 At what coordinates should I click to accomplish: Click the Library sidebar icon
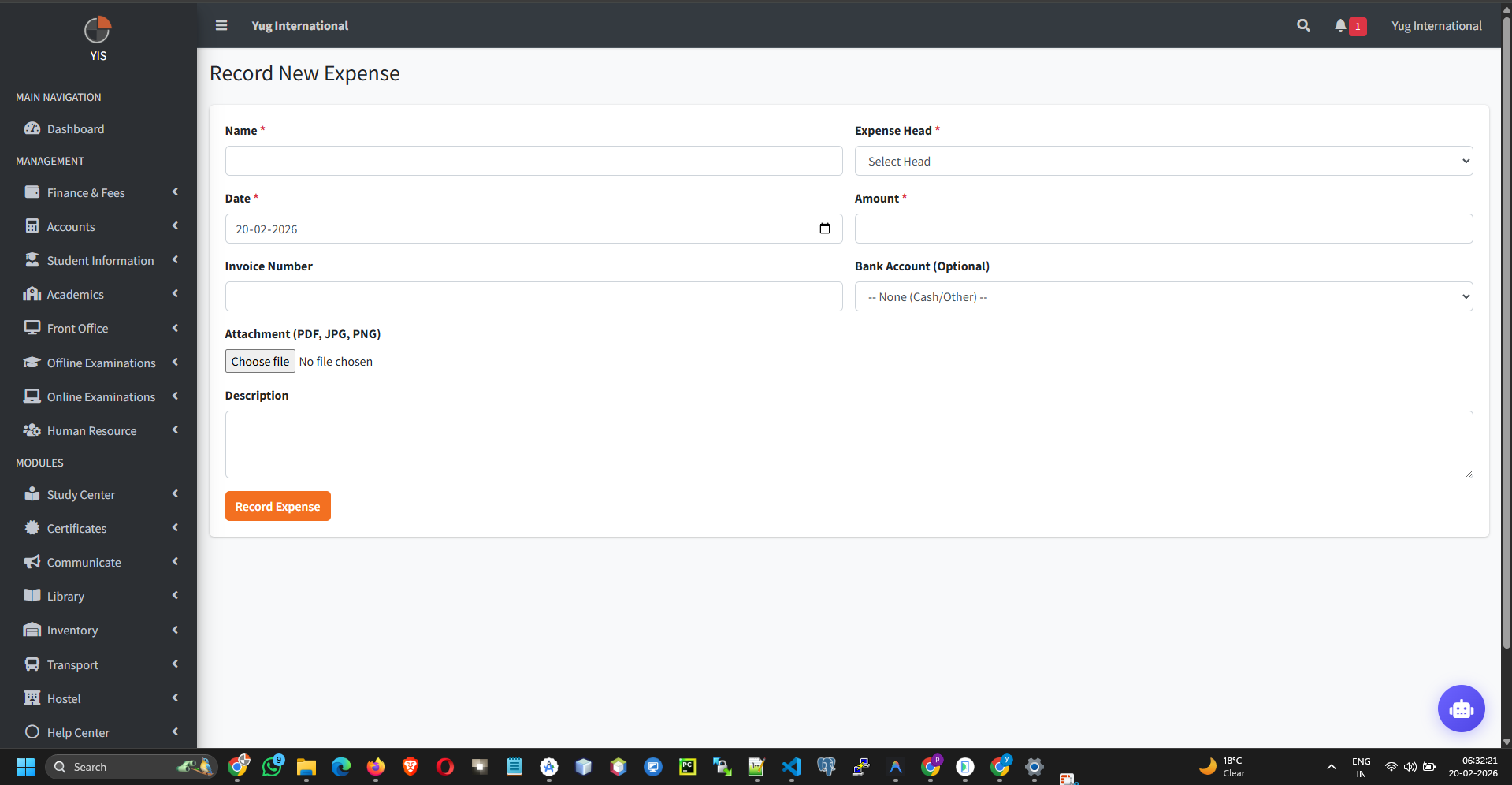(32, 596)
